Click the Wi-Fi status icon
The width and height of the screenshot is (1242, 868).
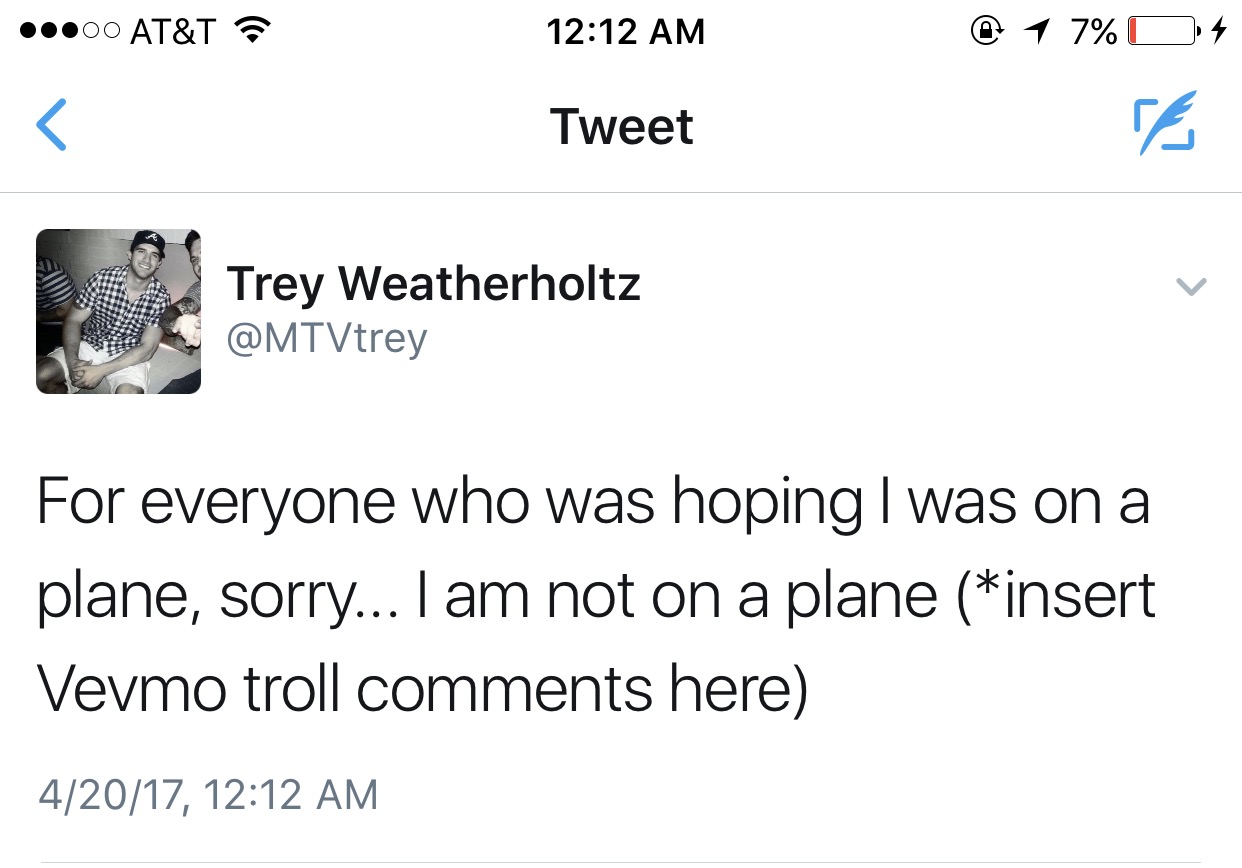tap(254, 32)
